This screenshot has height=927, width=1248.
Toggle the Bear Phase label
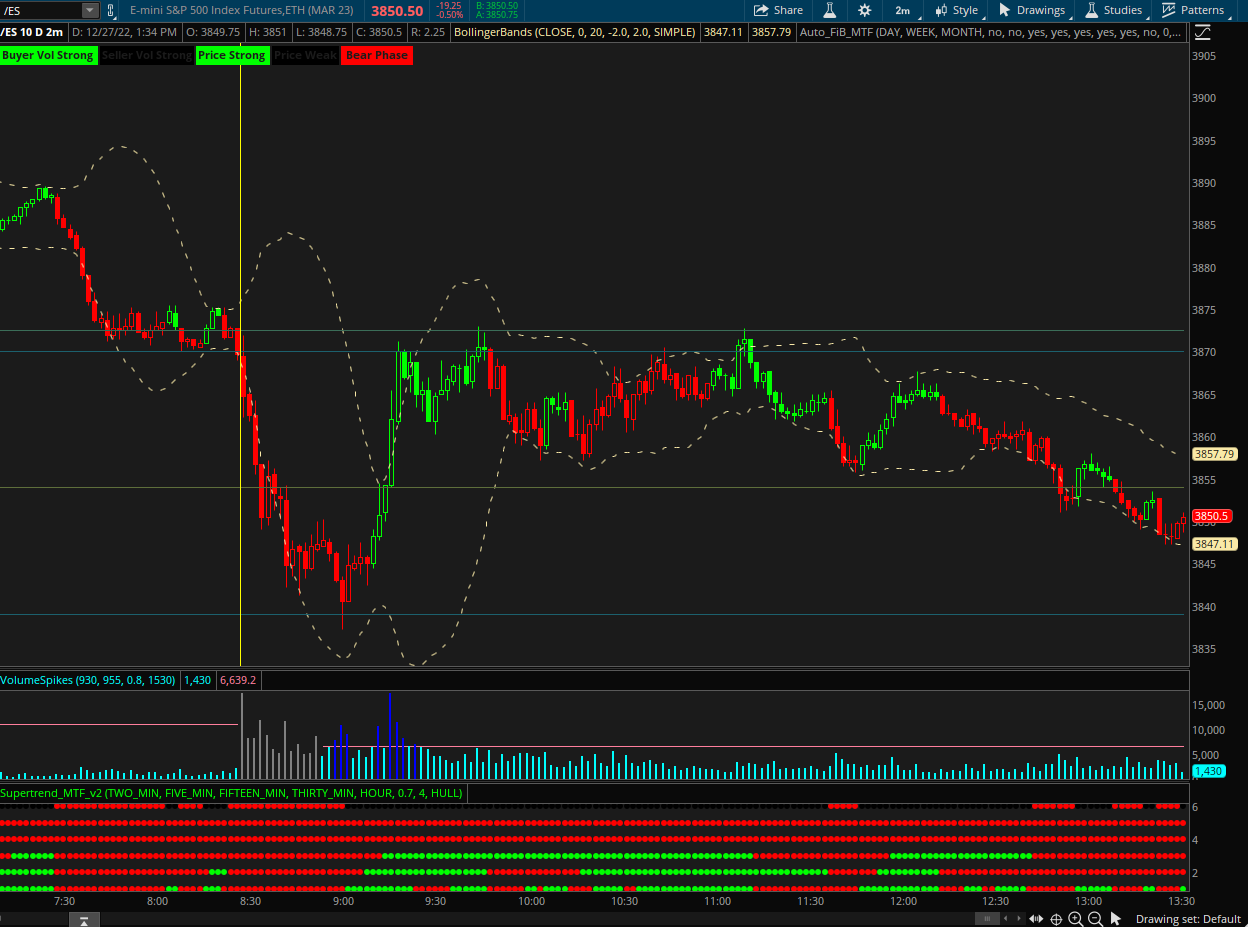tap(377, 55)
